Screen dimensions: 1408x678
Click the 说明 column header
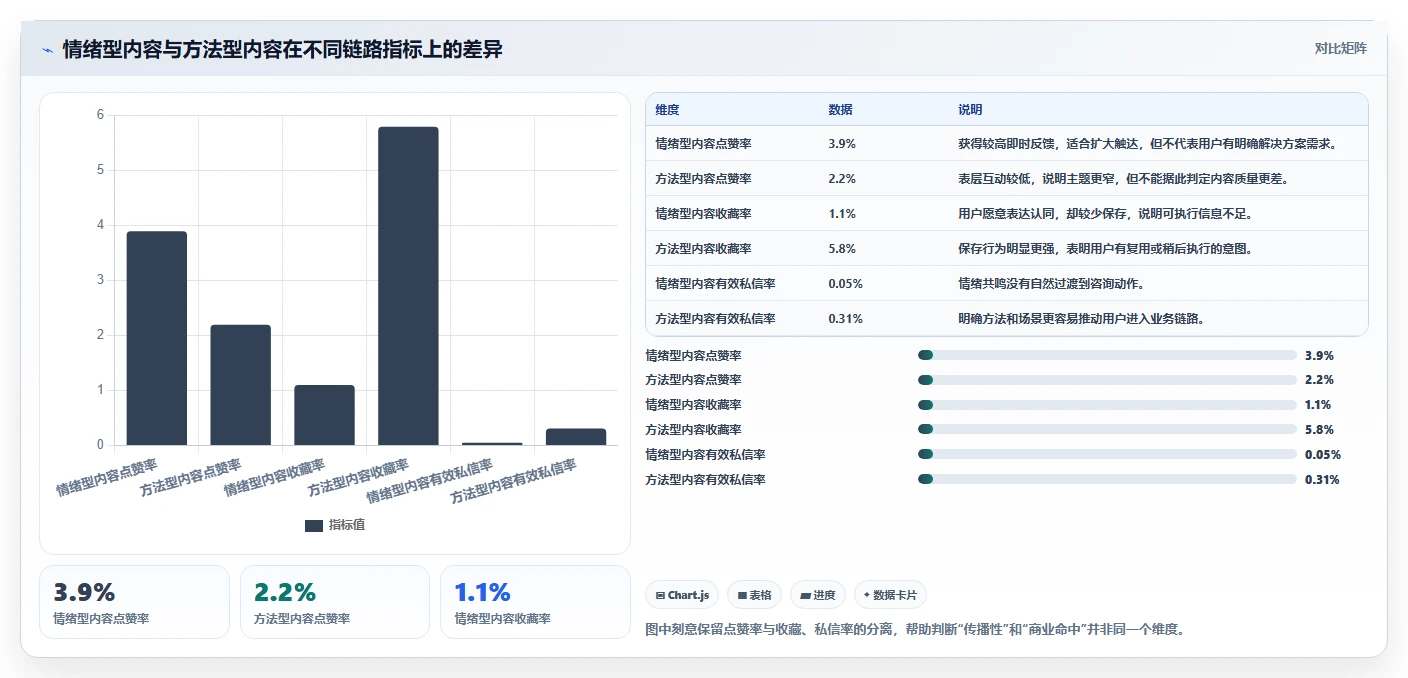point(970,110)
